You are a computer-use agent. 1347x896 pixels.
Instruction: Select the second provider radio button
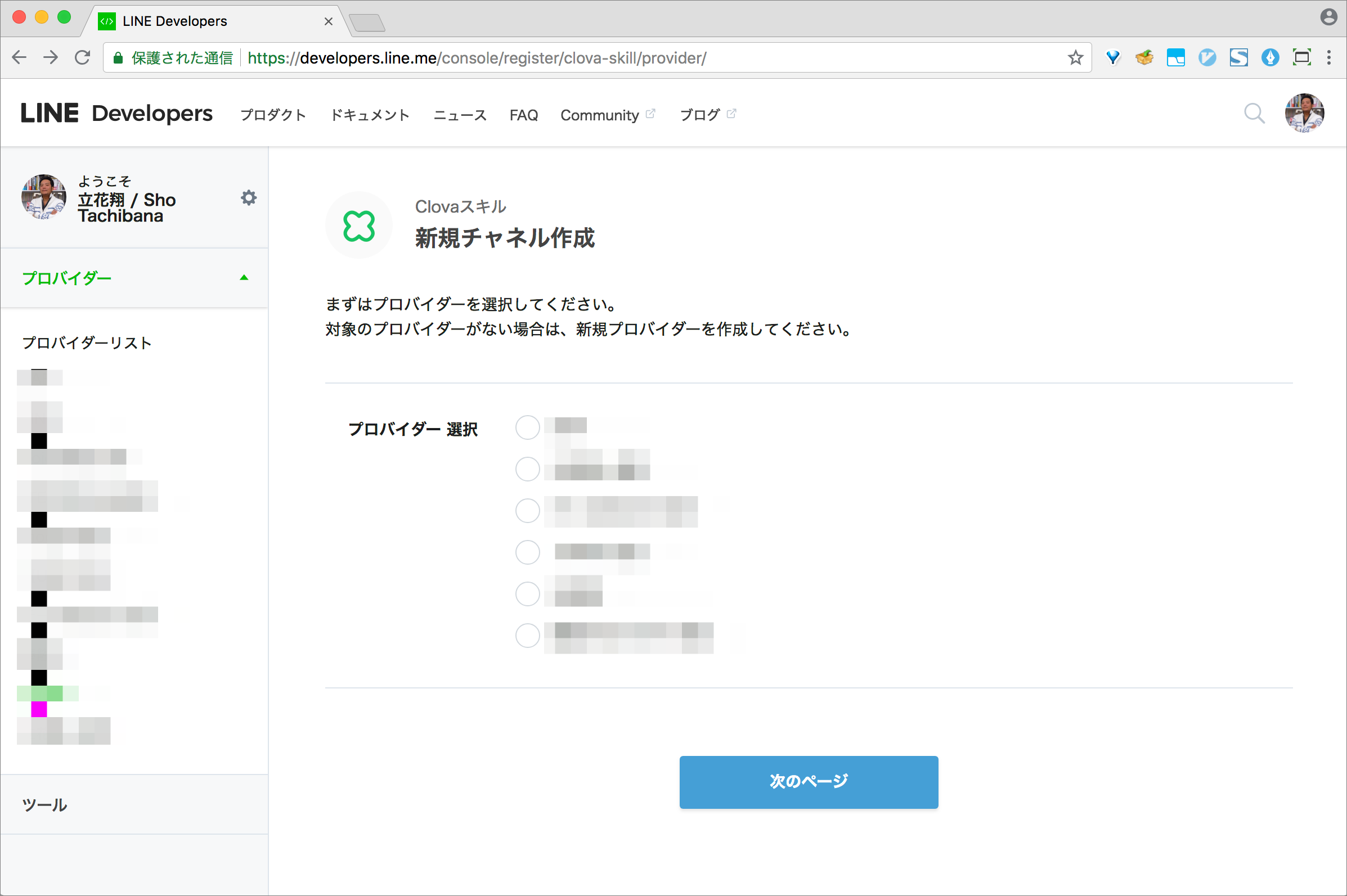tap(527, 469)
